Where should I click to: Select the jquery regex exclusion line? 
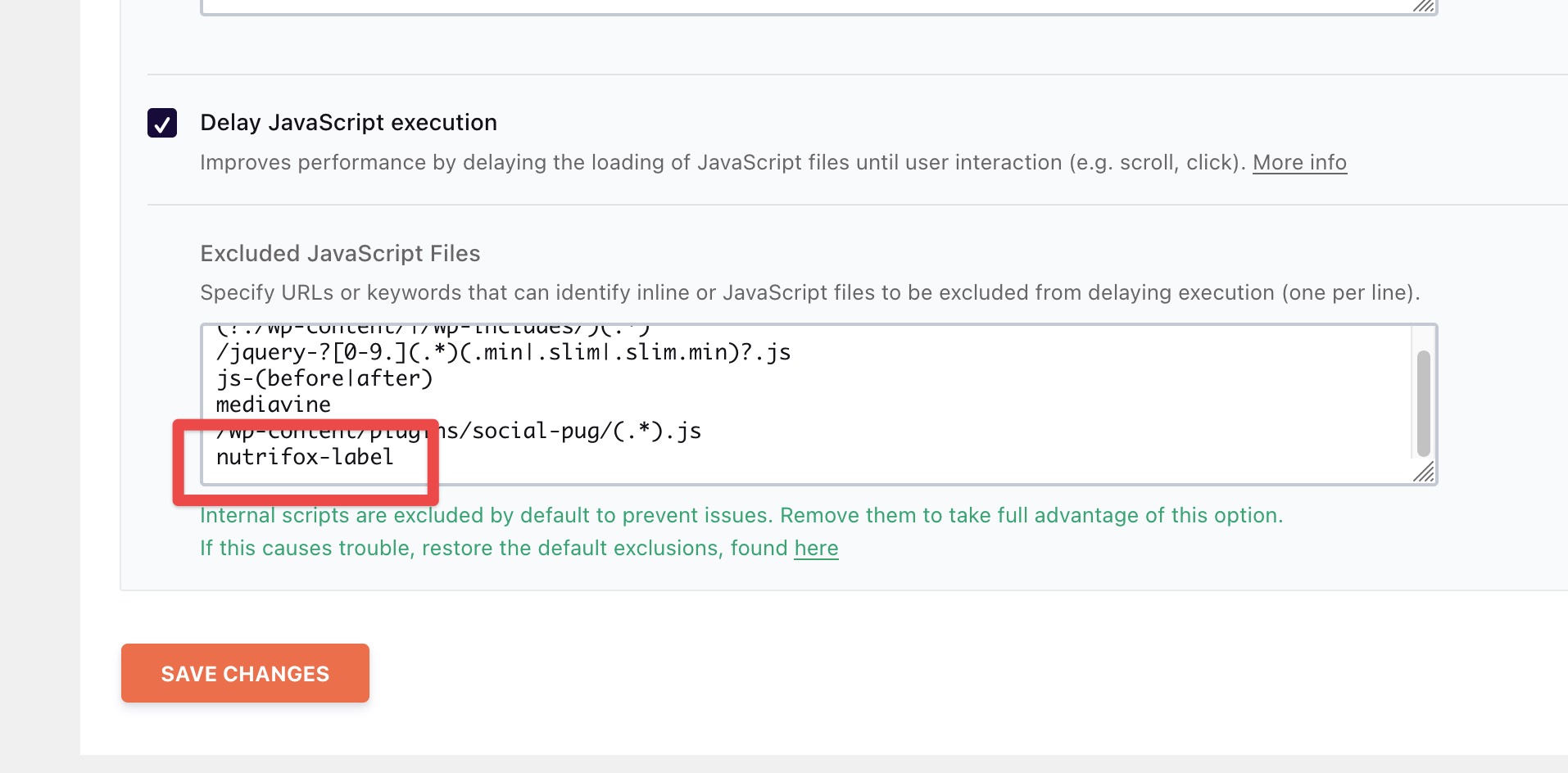coord(504,352)
